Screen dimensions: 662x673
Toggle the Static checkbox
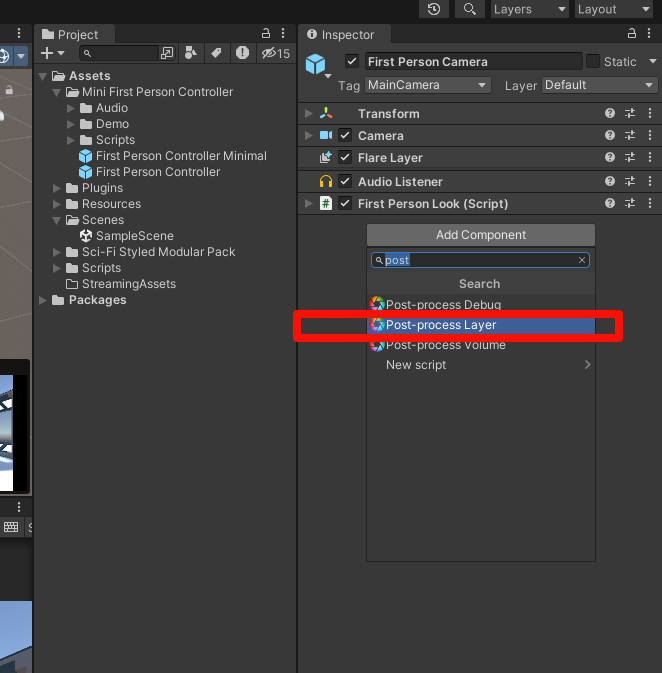[593, 61]
